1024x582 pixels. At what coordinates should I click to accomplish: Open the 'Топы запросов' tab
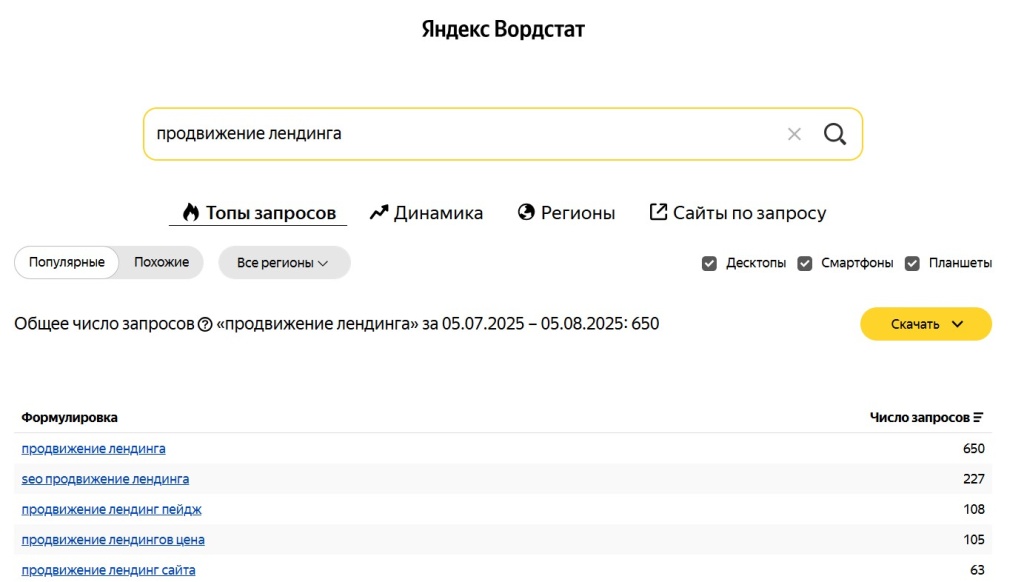pos(259,213)
